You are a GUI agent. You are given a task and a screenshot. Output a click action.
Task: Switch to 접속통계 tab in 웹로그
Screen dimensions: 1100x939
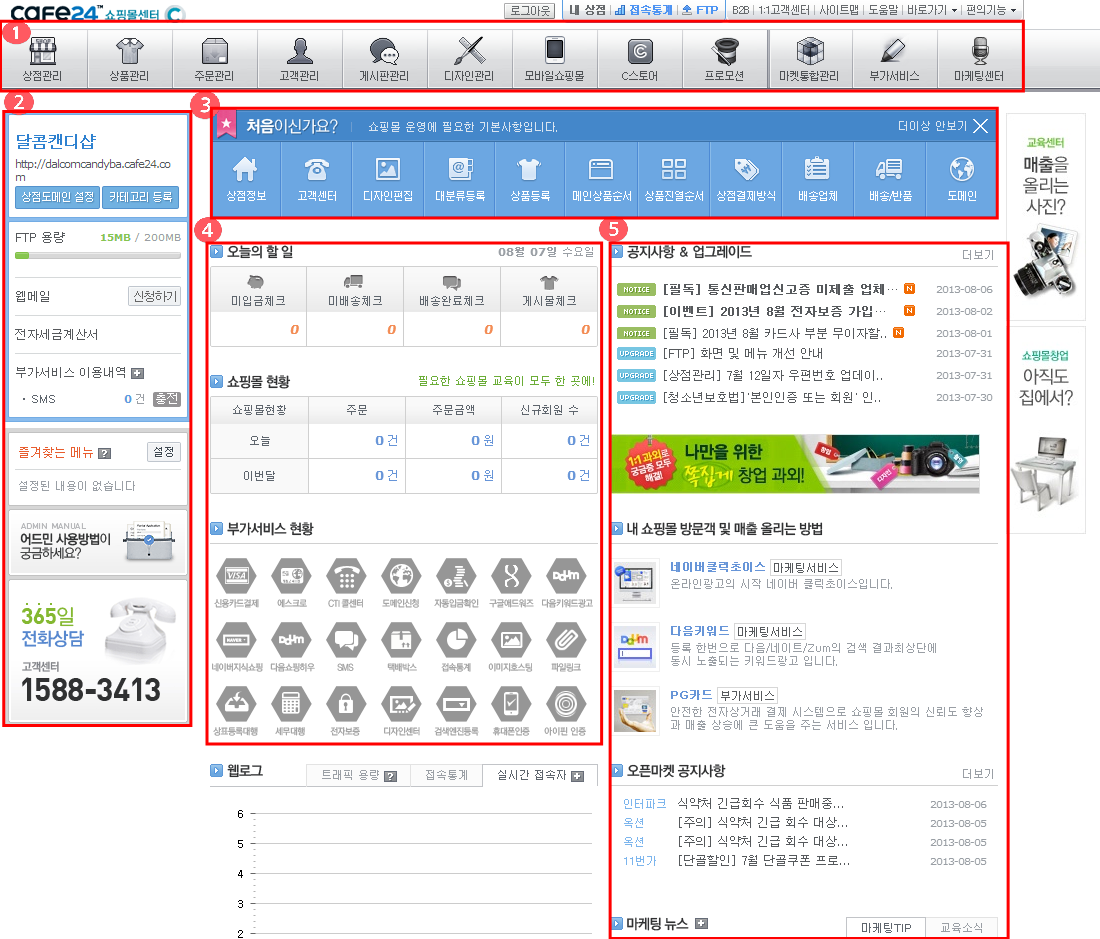click(x=447, y=775)
